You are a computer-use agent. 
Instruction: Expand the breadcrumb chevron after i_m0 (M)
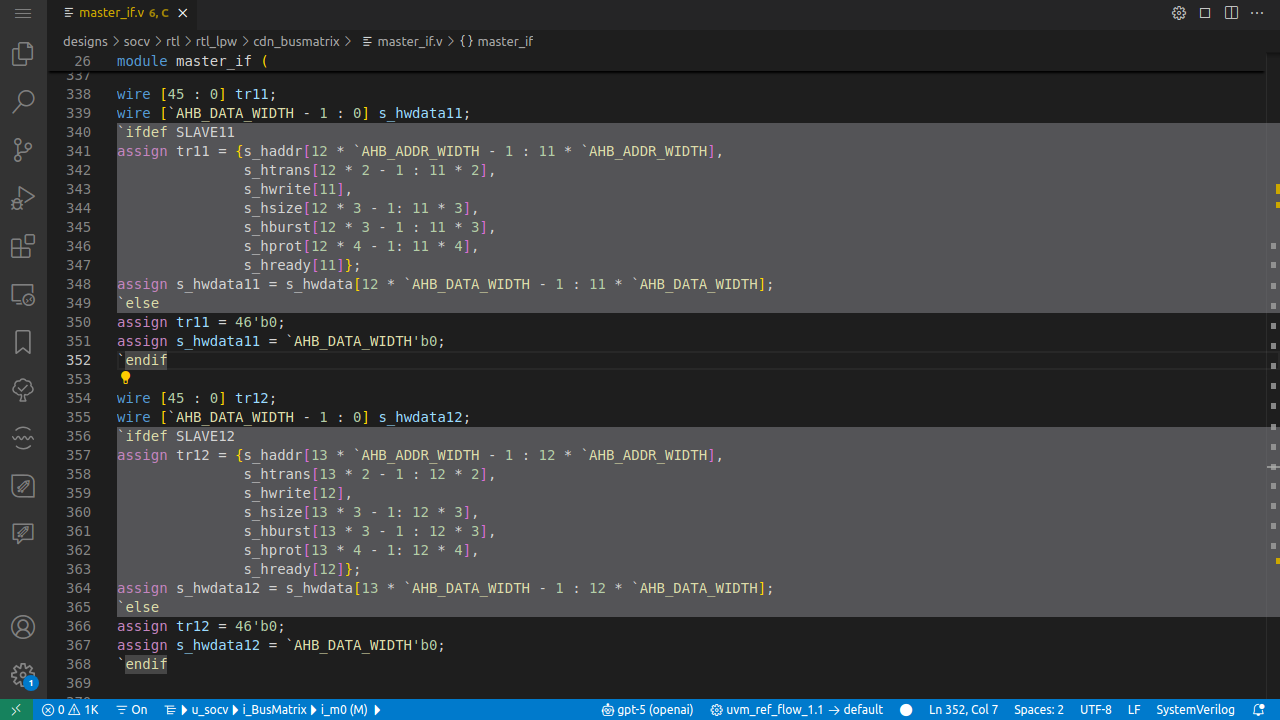pos(377,709)
